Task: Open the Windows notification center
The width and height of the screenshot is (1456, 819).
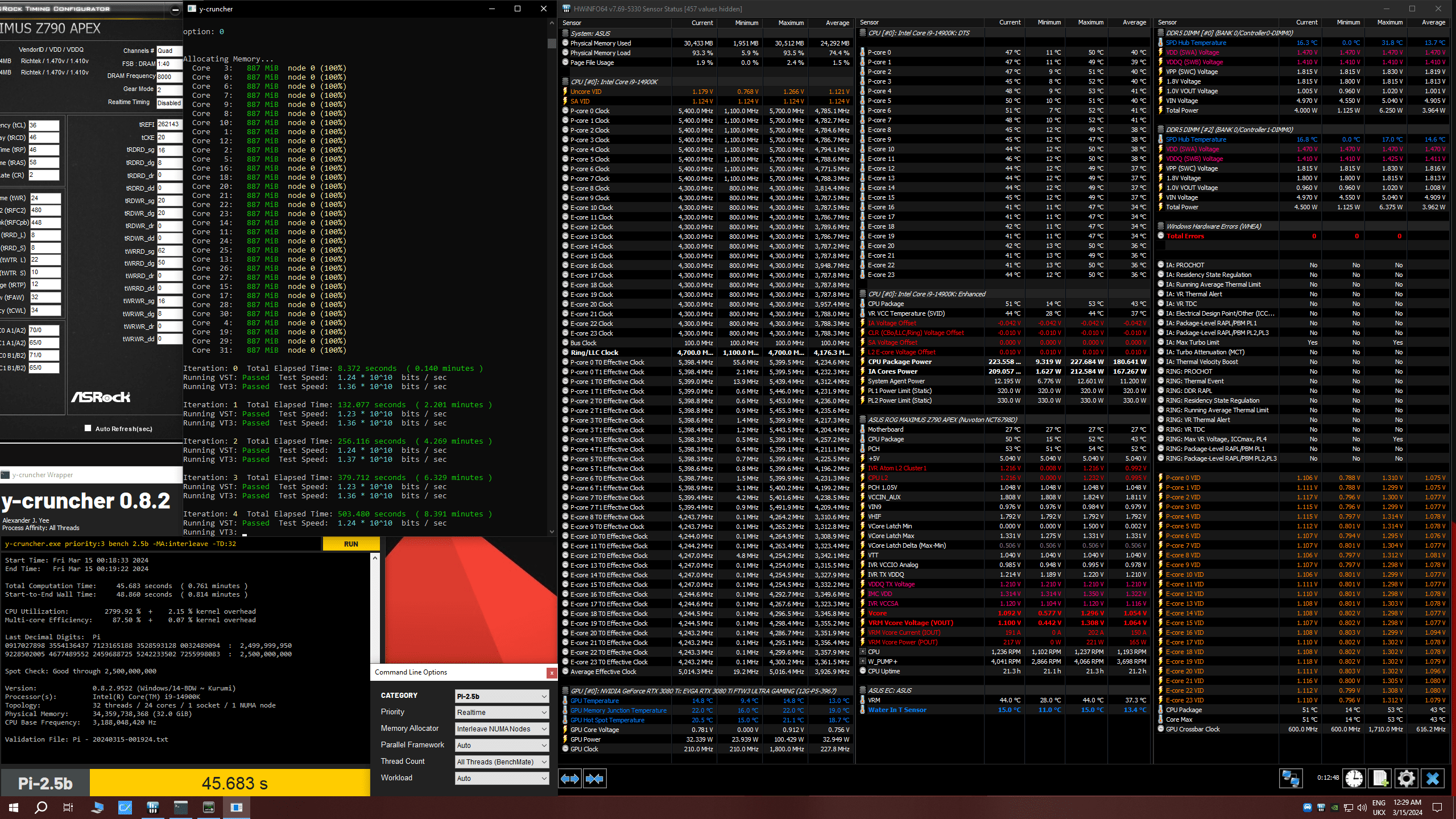Action: point(1437,808)
